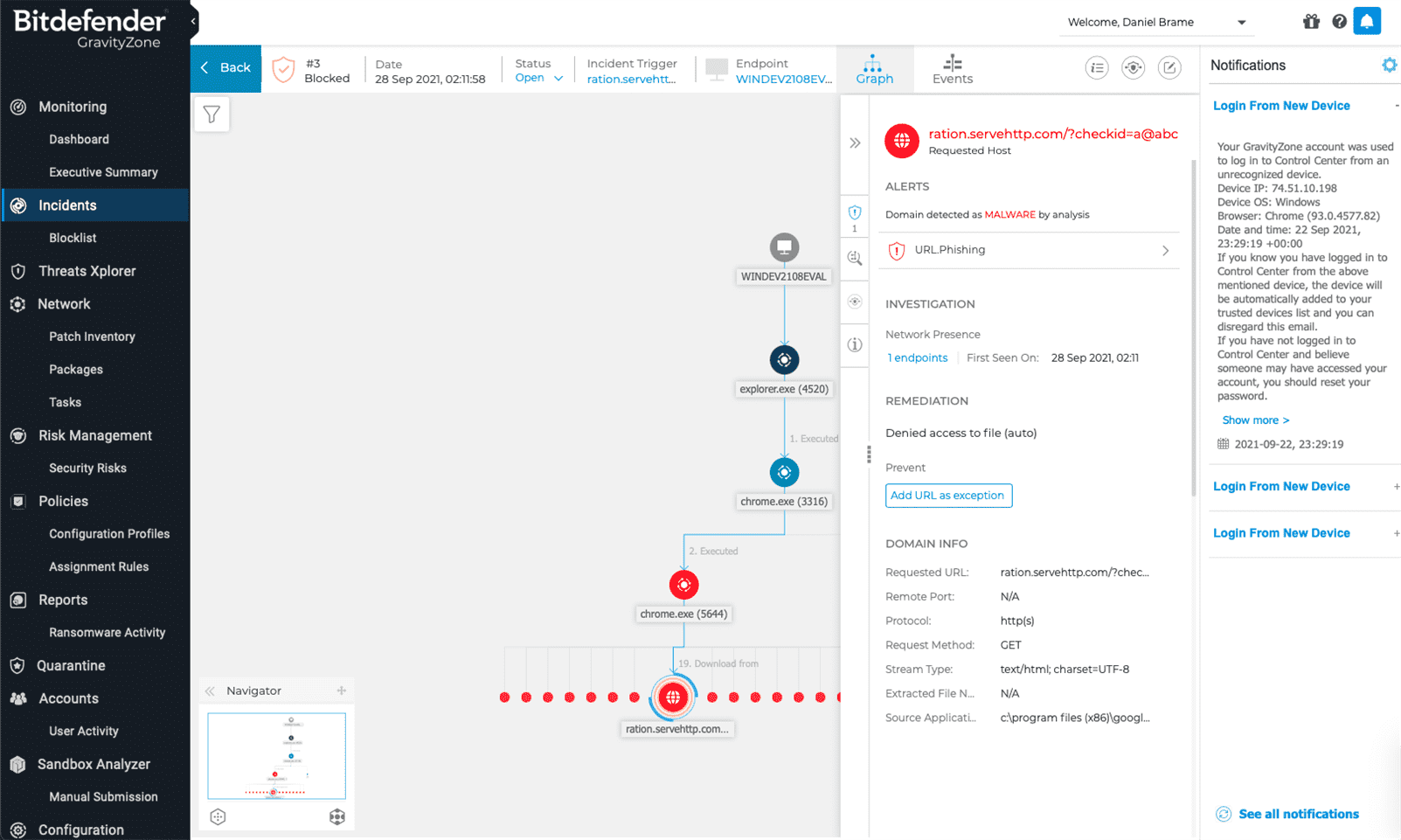Open Ransomware Activity report item

(x=107, y=633)
